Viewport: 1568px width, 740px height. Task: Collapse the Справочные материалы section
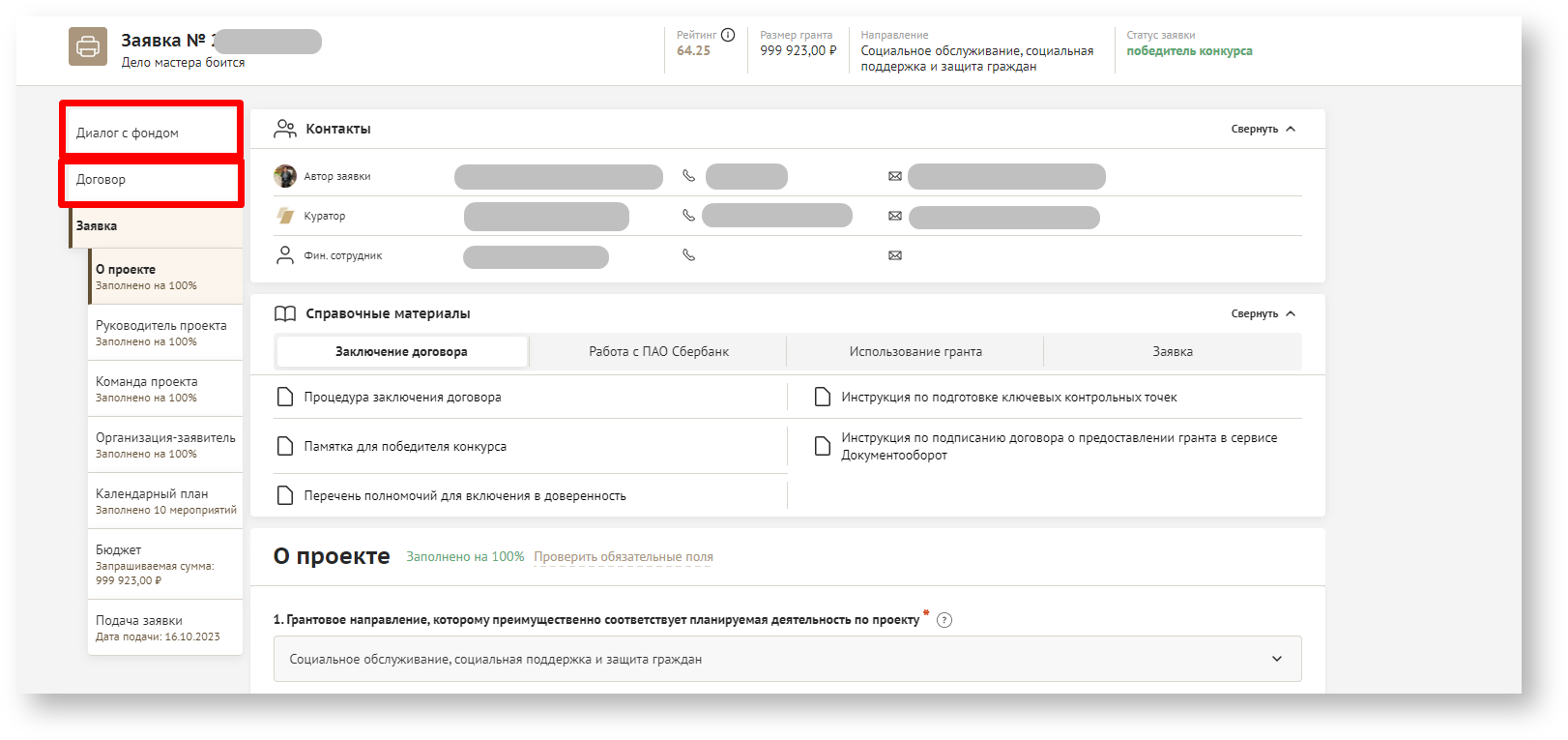pyautogui.click(x=1263, y=313)
